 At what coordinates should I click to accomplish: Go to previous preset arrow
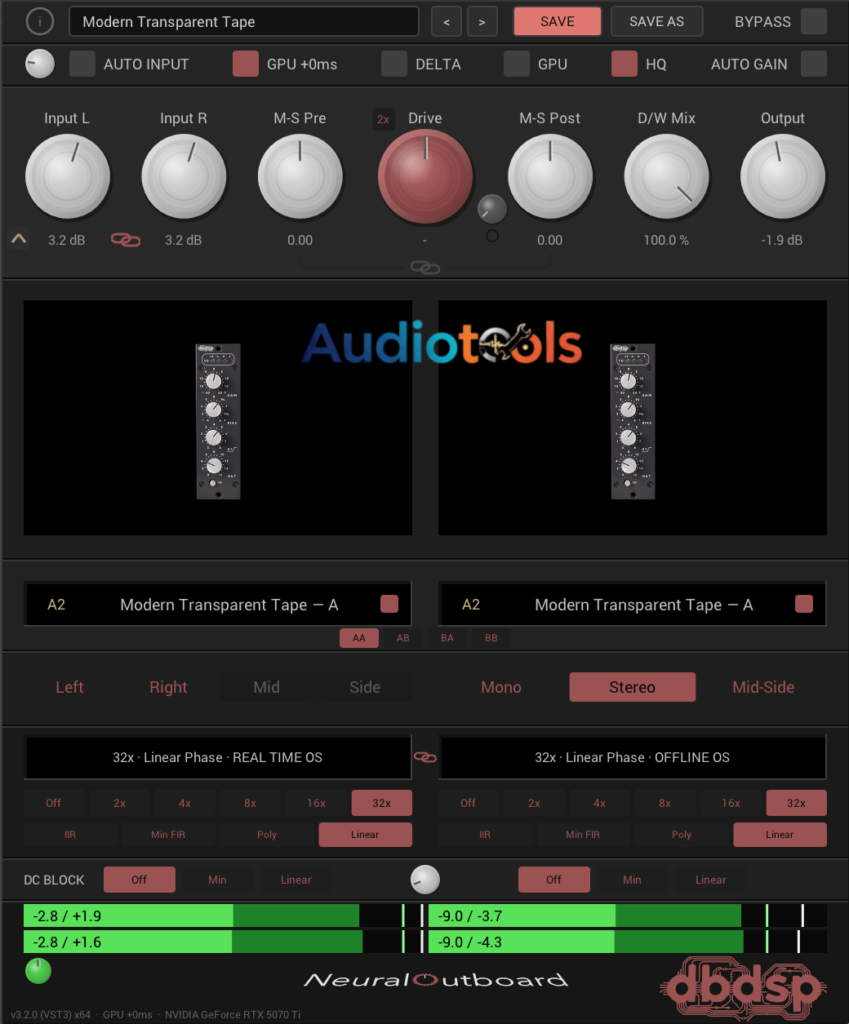click(446, 22)
